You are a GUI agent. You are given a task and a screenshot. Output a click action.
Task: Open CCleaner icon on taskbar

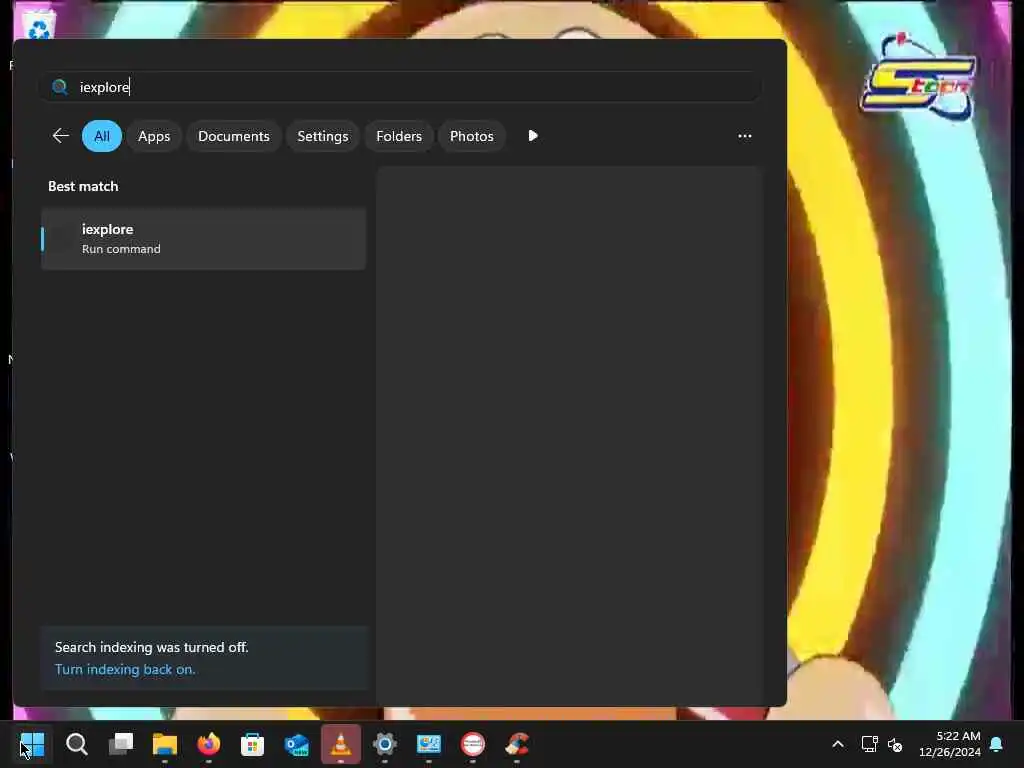coord(517,744)
